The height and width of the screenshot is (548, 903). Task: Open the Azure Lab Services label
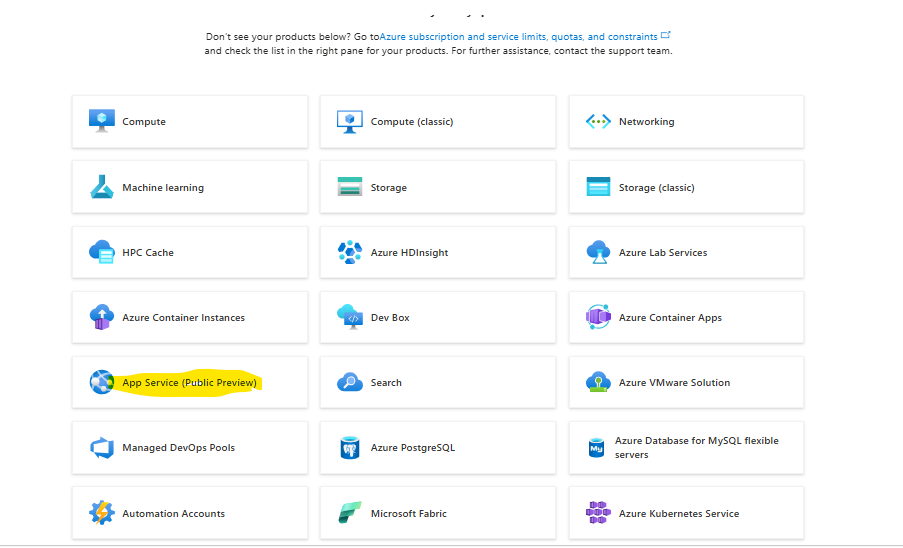(x=663, y=253)
